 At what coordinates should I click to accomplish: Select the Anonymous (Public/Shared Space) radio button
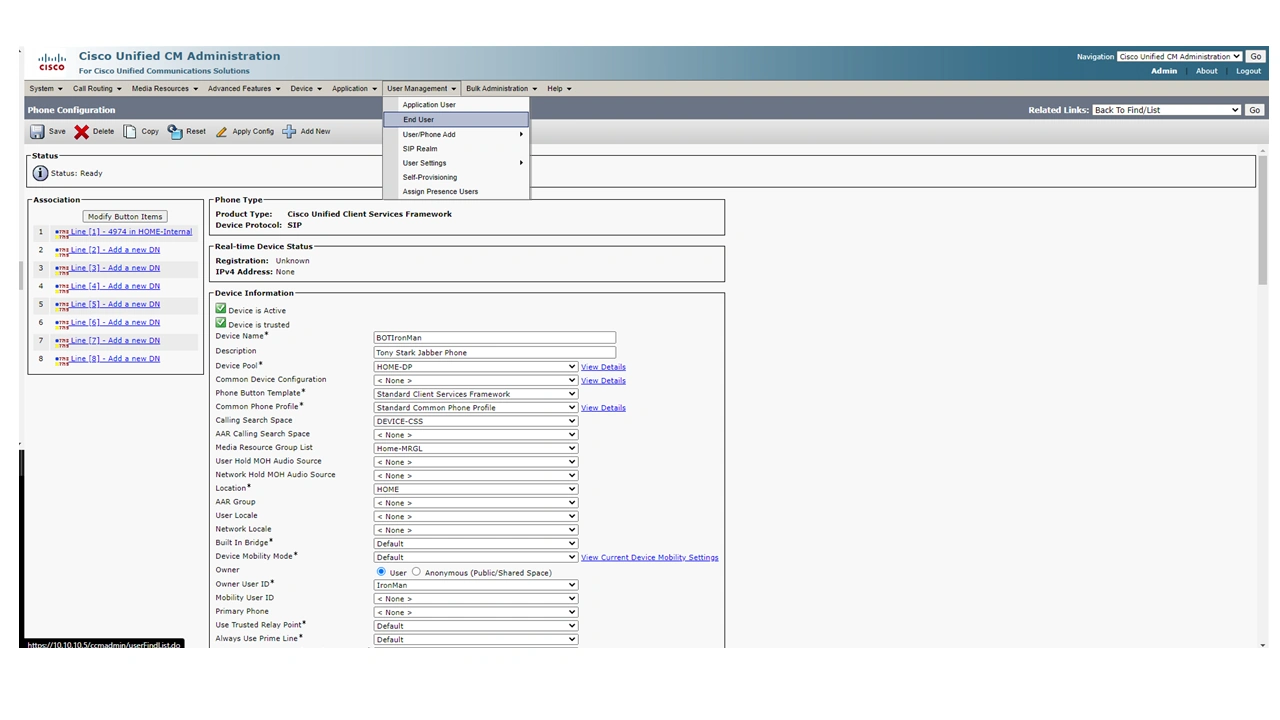[x=416, y=572]
